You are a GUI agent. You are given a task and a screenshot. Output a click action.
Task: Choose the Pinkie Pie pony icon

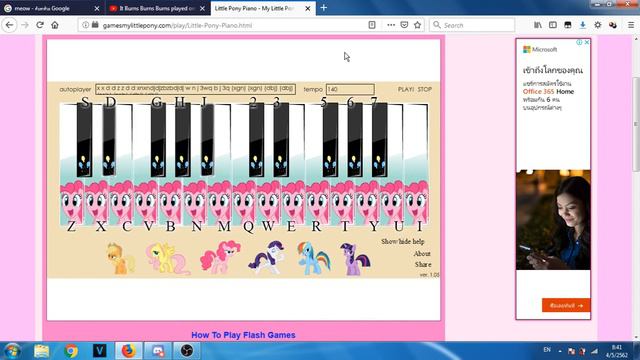[220, 257]
